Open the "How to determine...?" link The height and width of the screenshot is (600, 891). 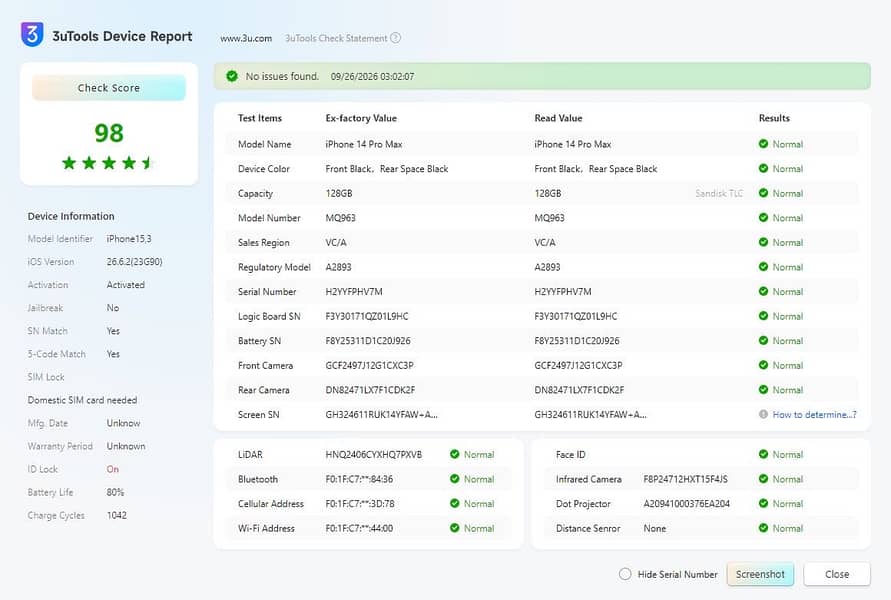(x=814, y=415)
